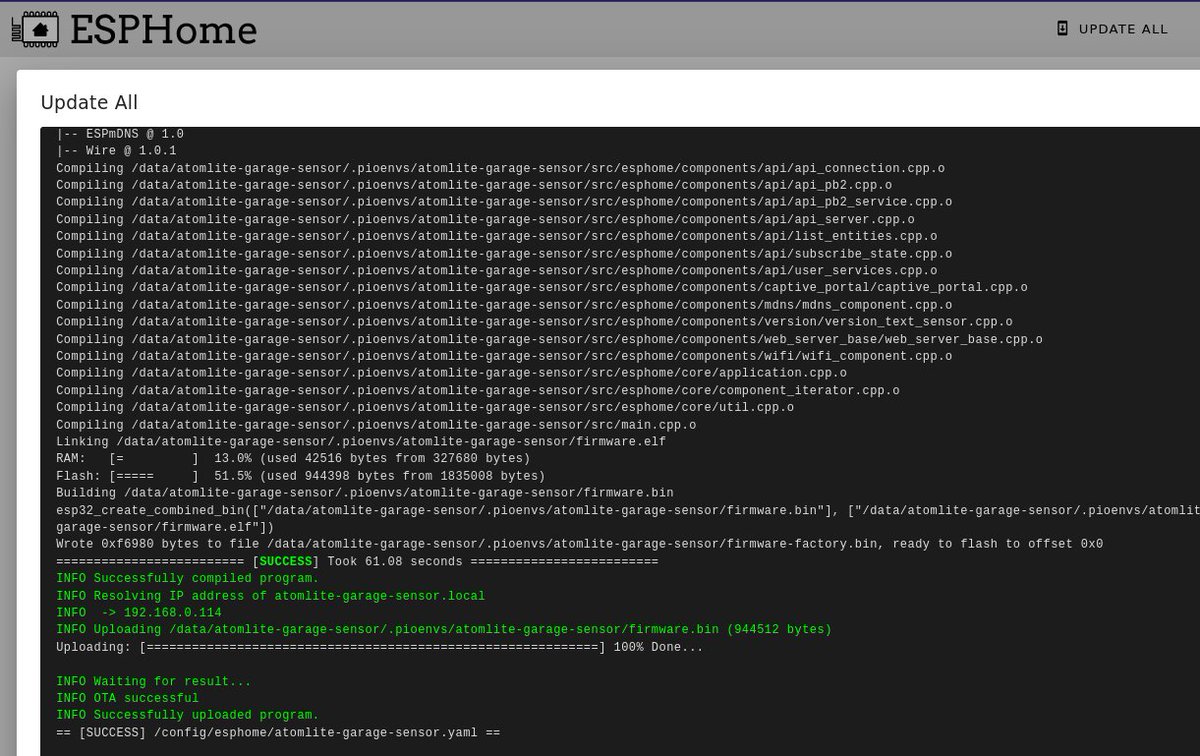1200x756 pixels.
Task: Select the api_pb2_service.cpp.o compile line
Action: (x=504, y=202)
